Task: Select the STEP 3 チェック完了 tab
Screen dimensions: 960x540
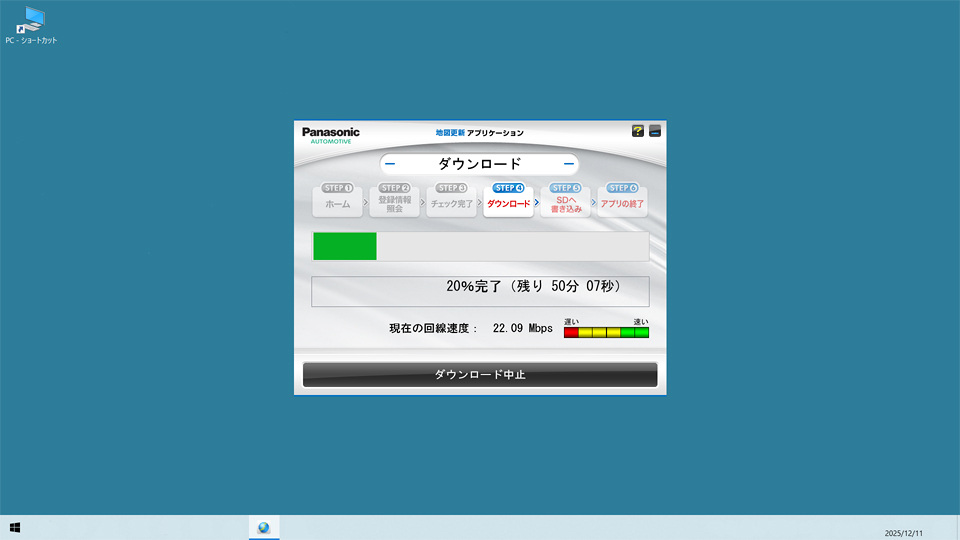Action: tap(451, 200)
